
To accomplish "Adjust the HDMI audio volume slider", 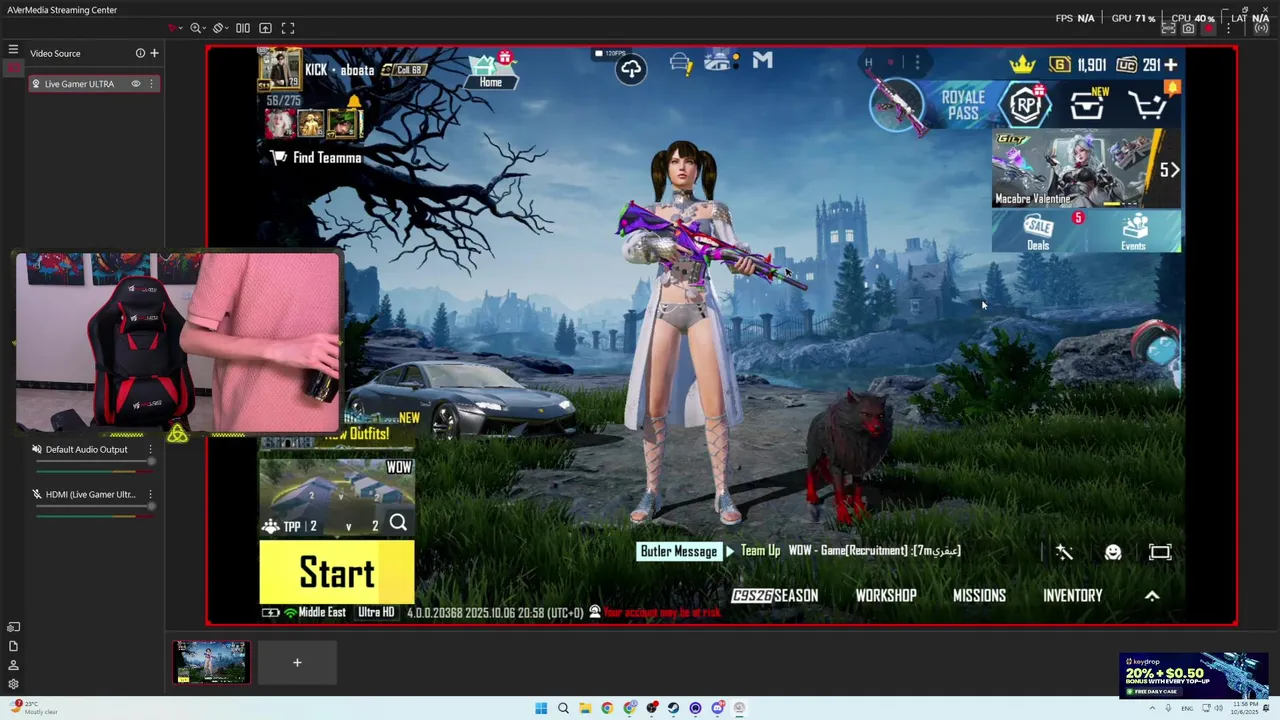I will (95, 506).
